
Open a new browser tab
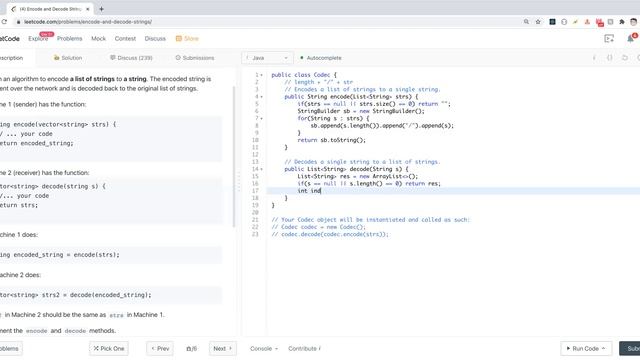click(101, 9)
